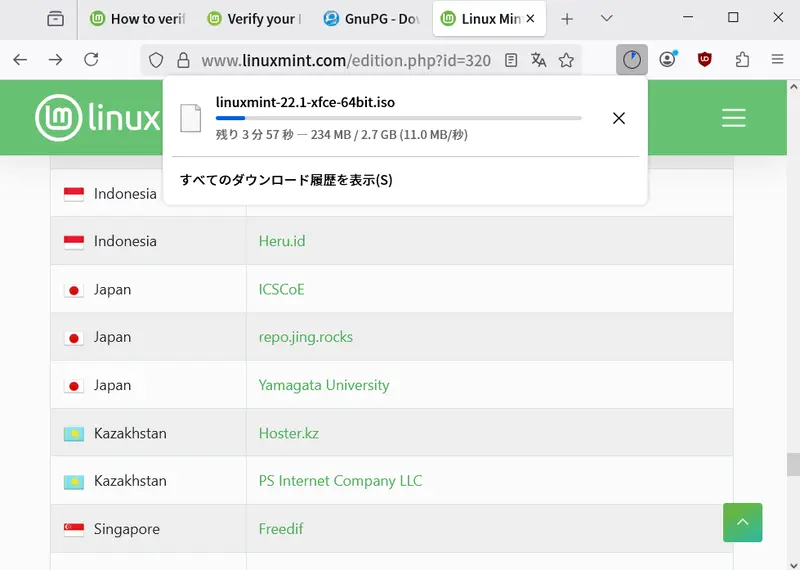Show site security padlock info
This screenshot has height=570, width=800.
(183, 61)
